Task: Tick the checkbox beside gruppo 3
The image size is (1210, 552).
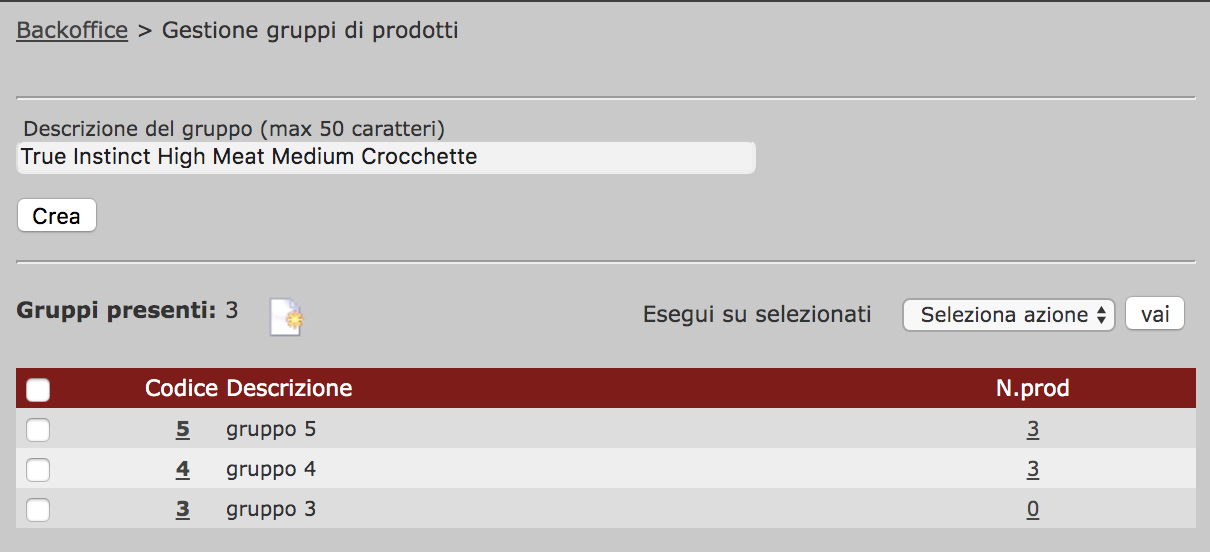Action: point(38,510)
